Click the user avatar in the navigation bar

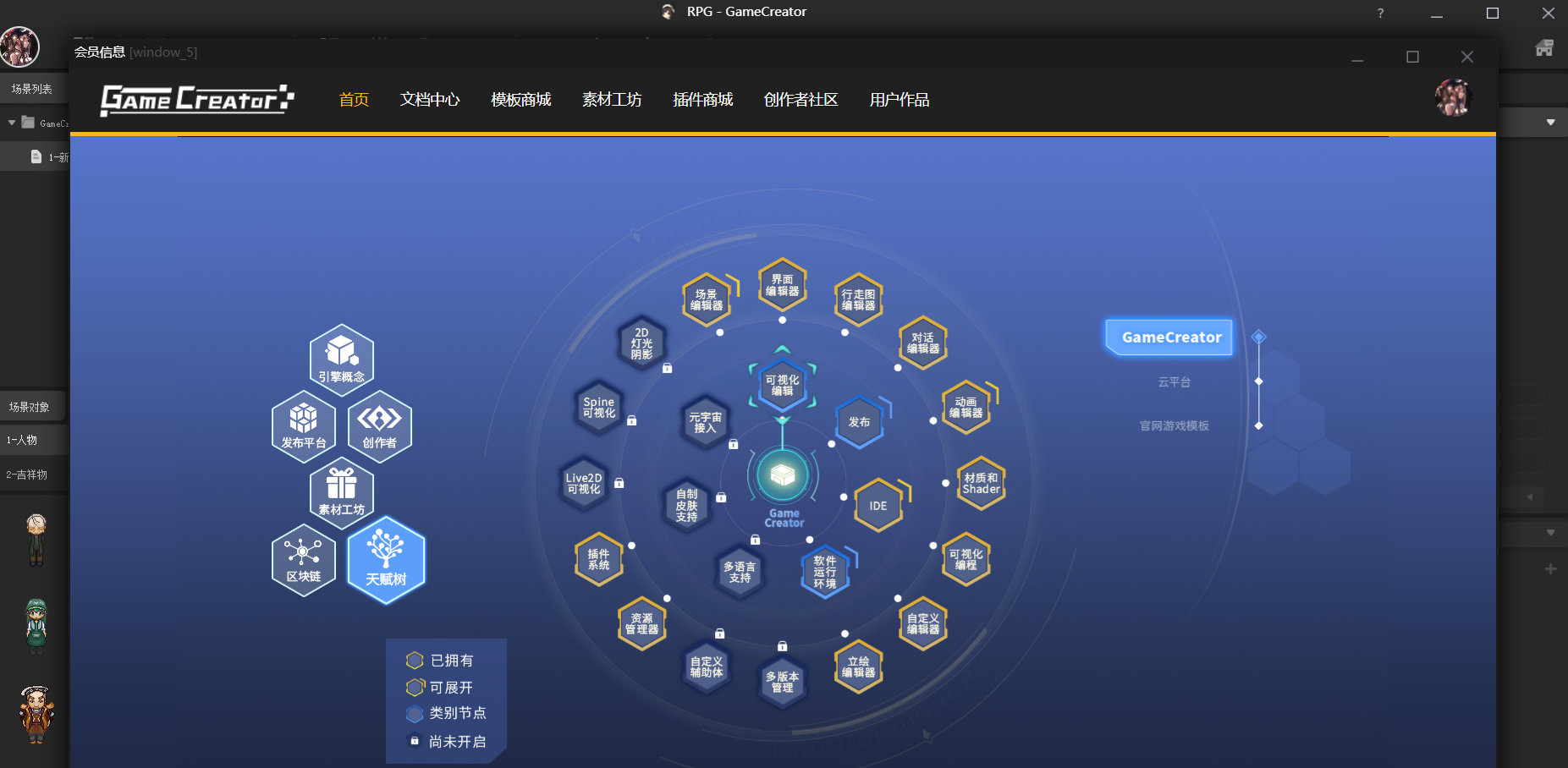tap(1454, 98)
